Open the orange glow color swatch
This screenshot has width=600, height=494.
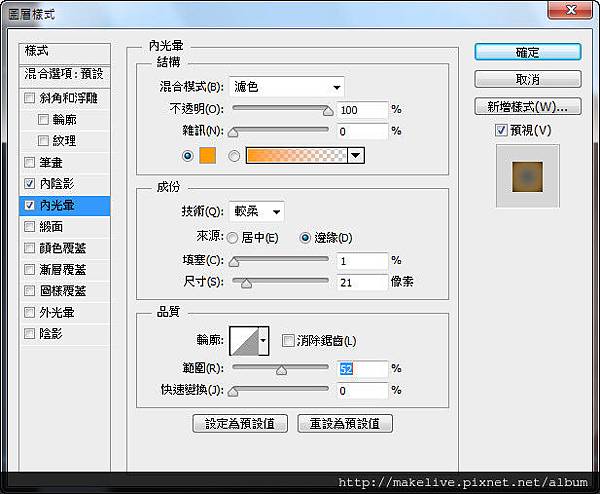coord(208,156)
